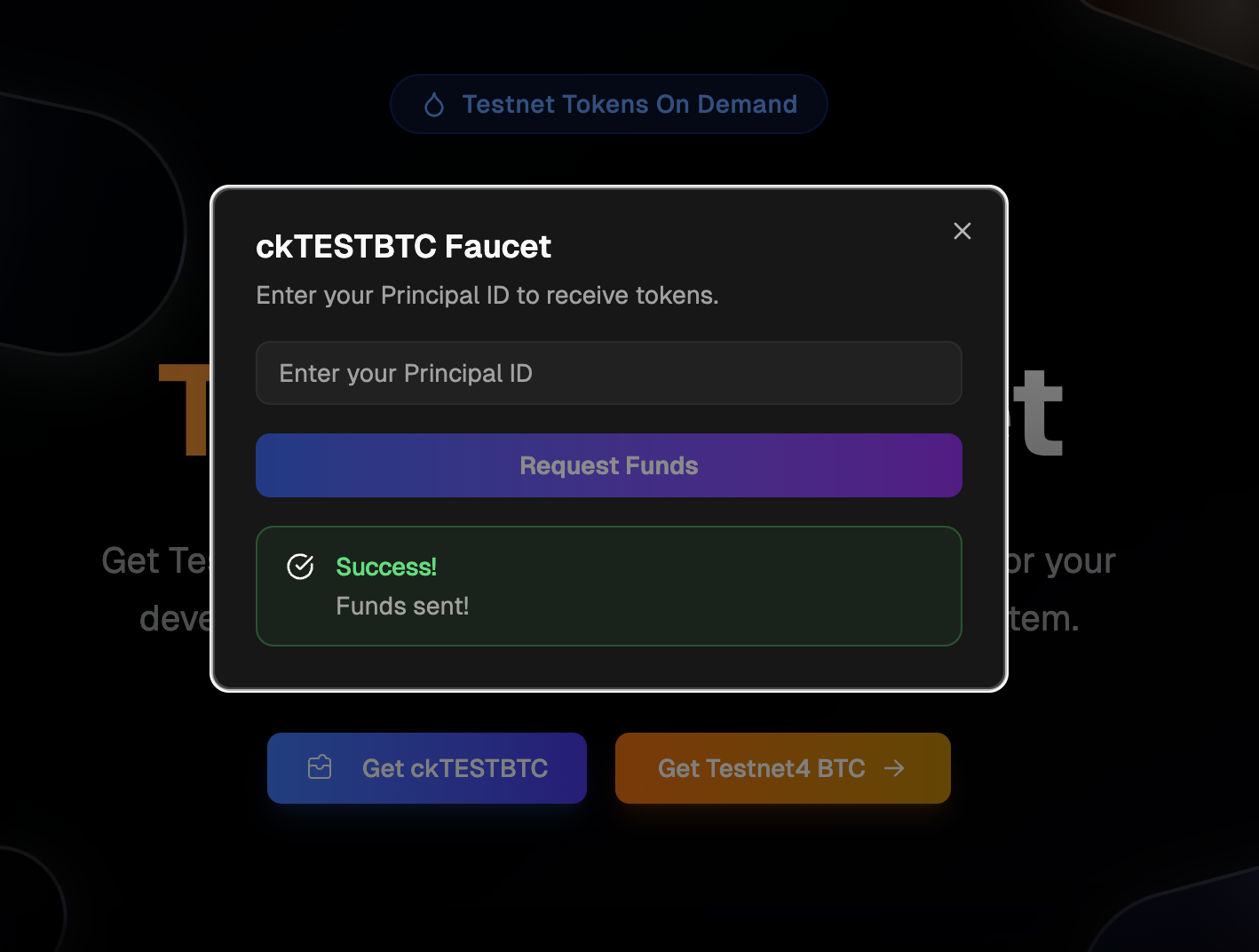Click the ckTESTBTC Faucet dialog title

click(x=403, y=246)
